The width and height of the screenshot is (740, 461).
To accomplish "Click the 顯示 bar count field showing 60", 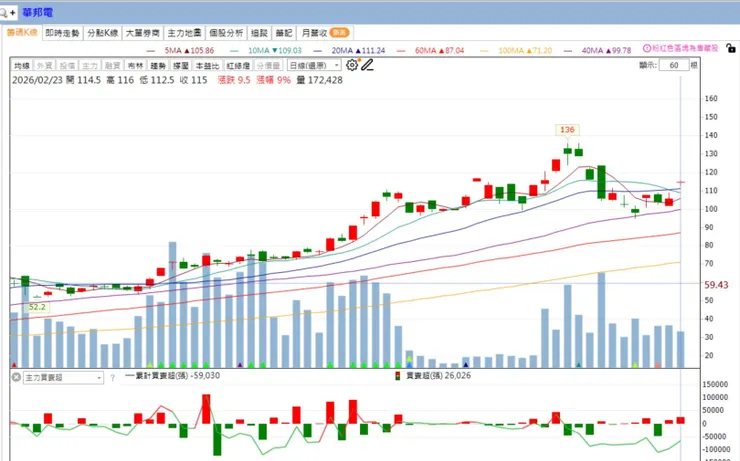I will tap(674, 65).
